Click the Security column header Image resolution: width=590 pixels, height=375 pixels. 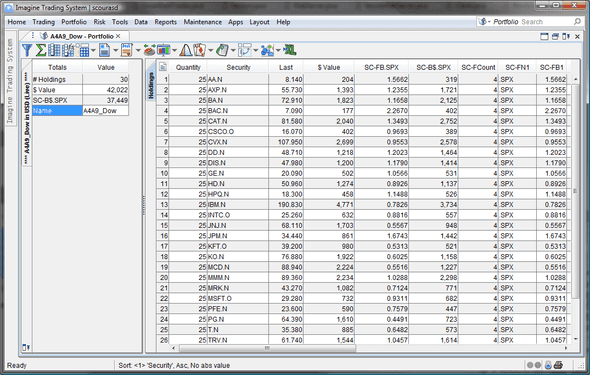pyautogui.click(x=238, y=67)
